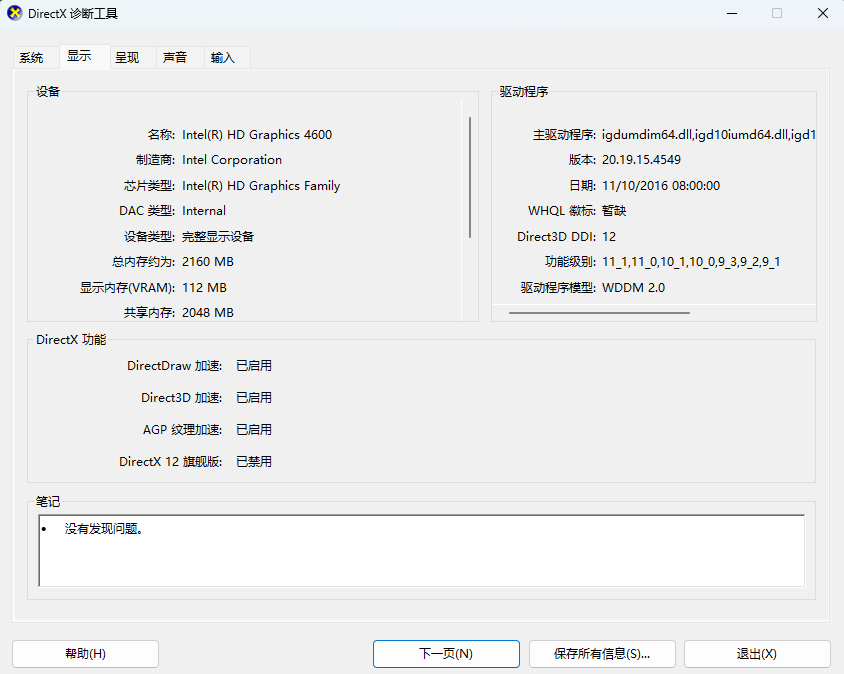Click the 主驱动程序: label
This screenshot has width=844, height=674.
tap(564, 135)
